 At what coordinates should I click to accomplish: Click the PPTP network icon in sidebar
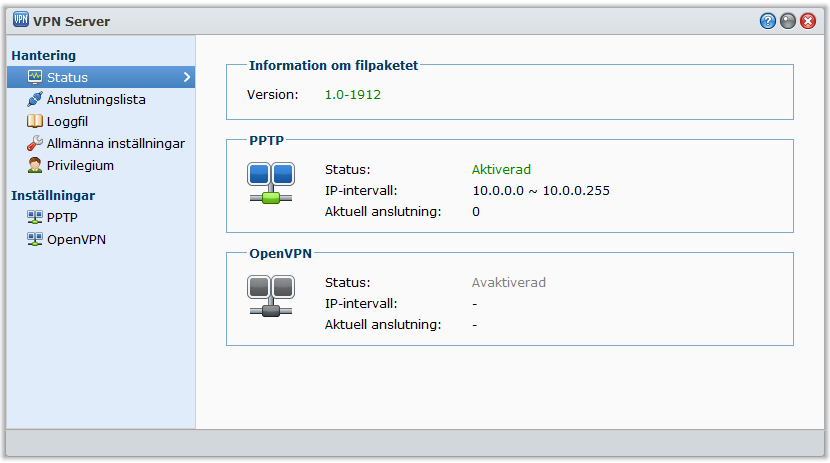pyautogui.click(x=35, y=217)
